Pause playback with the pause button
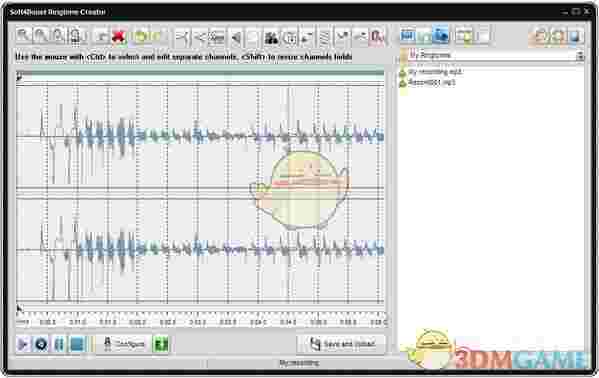 point(59,344)
